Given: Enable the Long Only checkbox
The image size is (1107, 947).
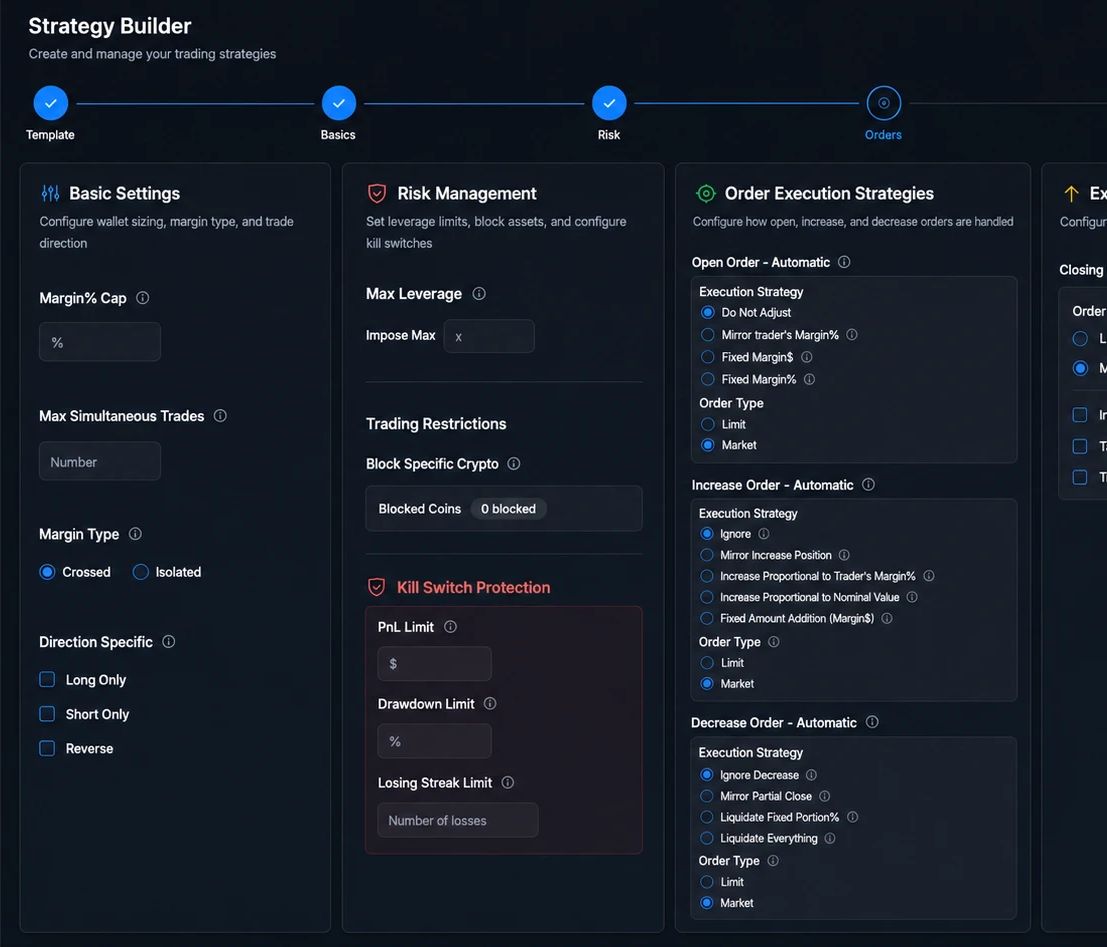Looking at the screenshot, I should coord(47,679).
